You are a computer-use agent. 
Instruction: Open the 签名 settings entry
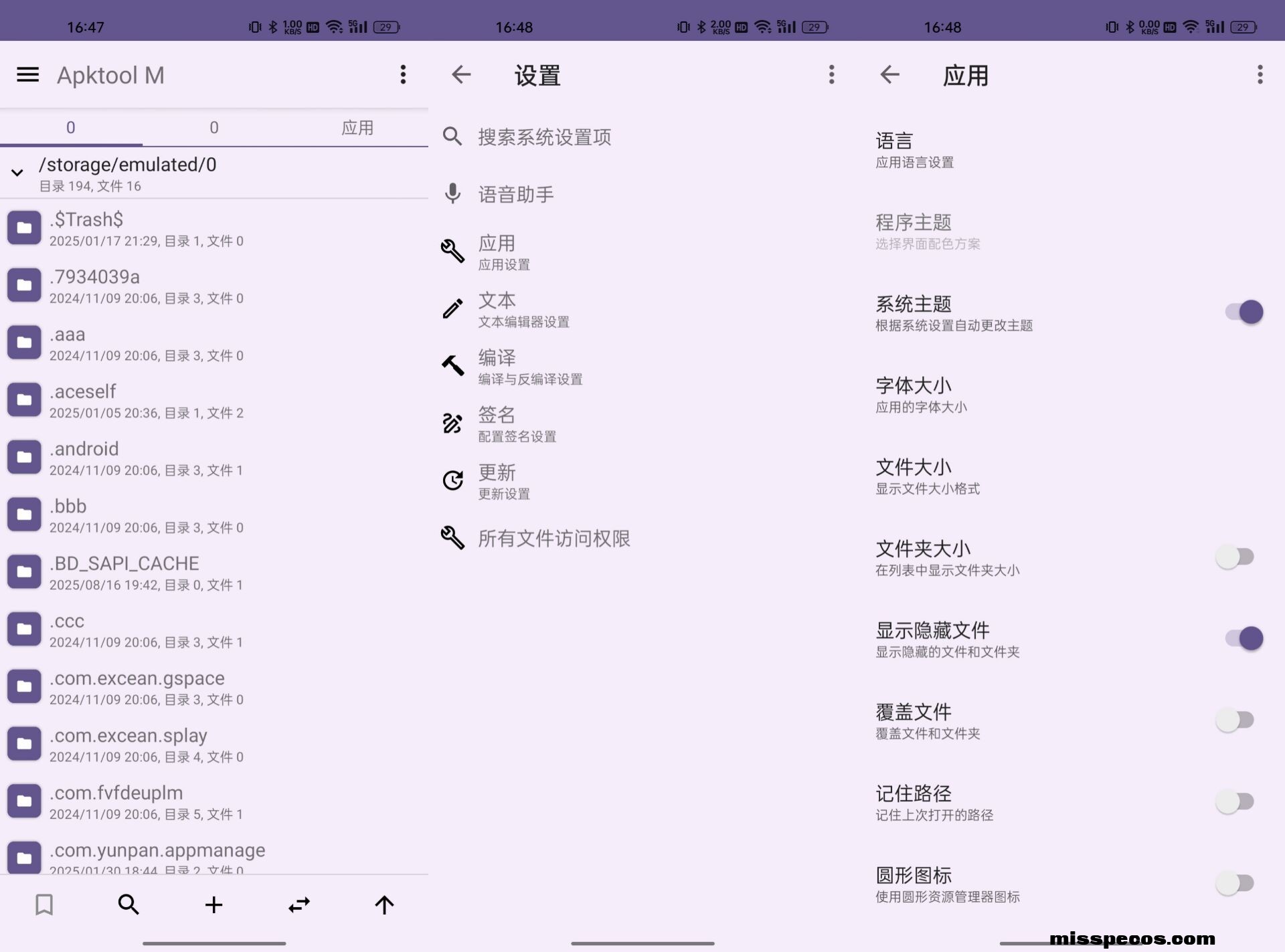[x=517, y=424]
